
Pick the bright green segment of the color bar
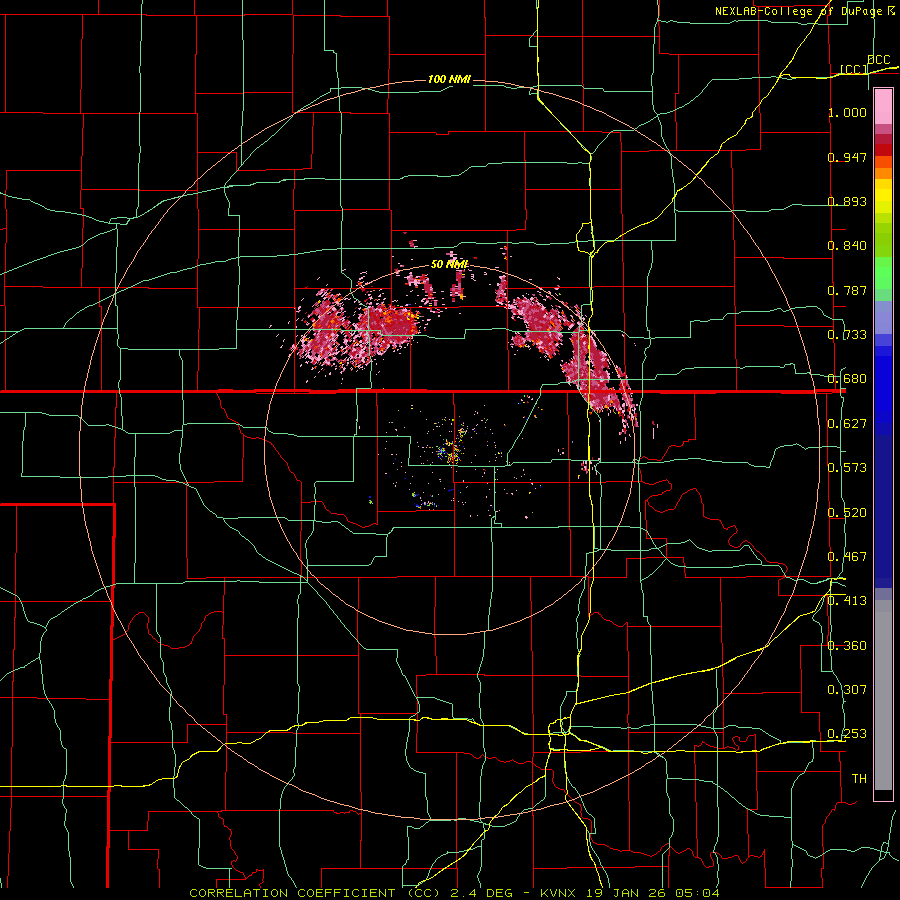[883, 273]
